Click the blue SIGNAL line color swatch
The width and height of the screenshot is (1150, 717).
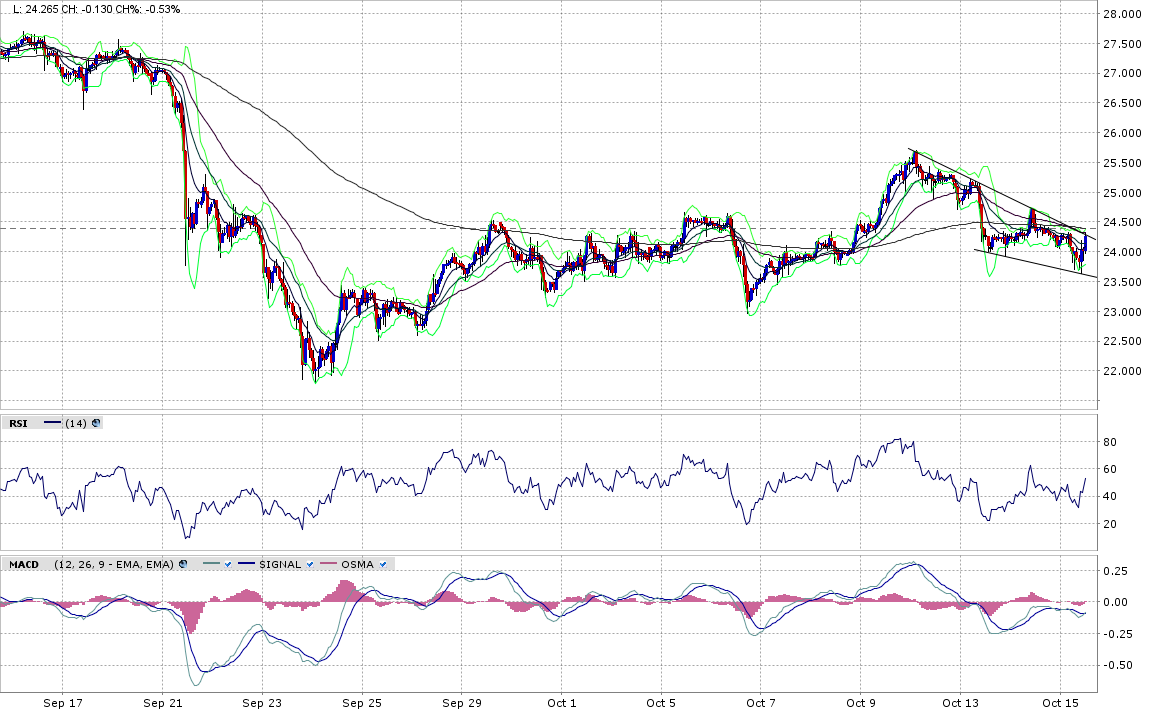point(247,564)
